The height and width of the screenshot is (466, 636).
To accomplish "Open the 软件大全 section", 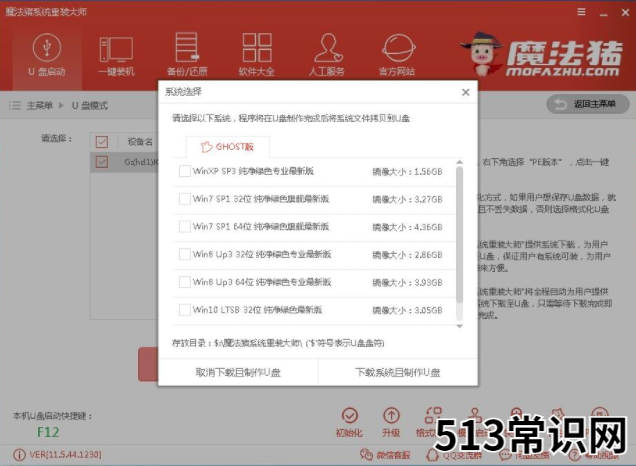I will 257,56.
